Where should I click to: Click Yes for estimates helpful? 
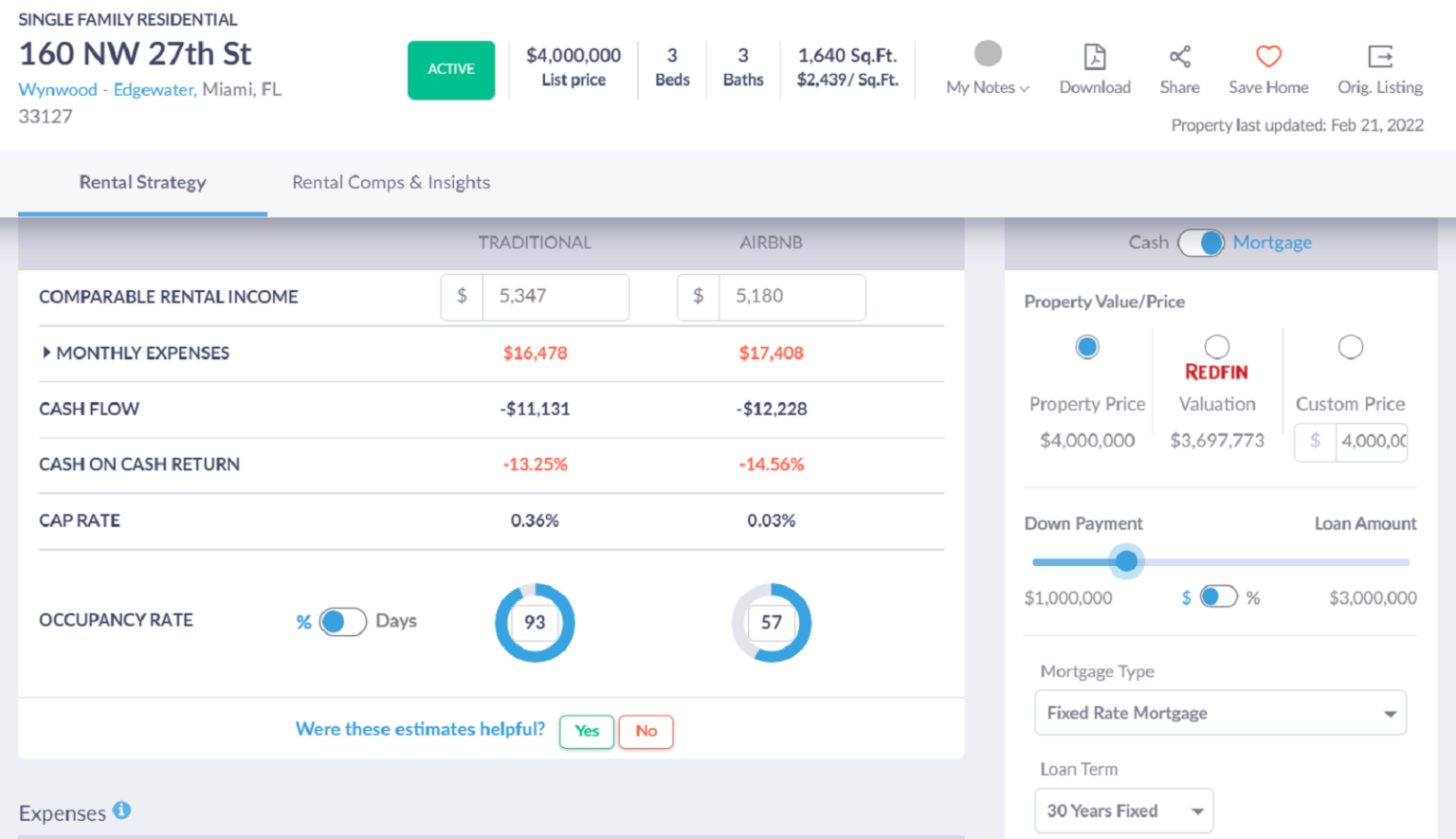(x=586, y=731)
